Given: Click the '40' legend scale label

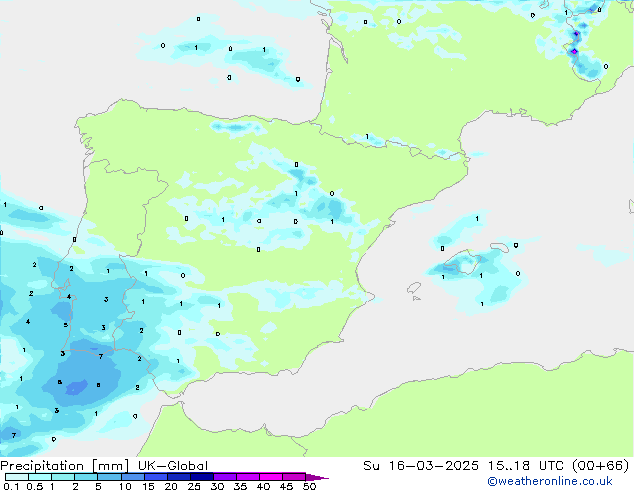Looking at the screenshot, I should (263, 486).
